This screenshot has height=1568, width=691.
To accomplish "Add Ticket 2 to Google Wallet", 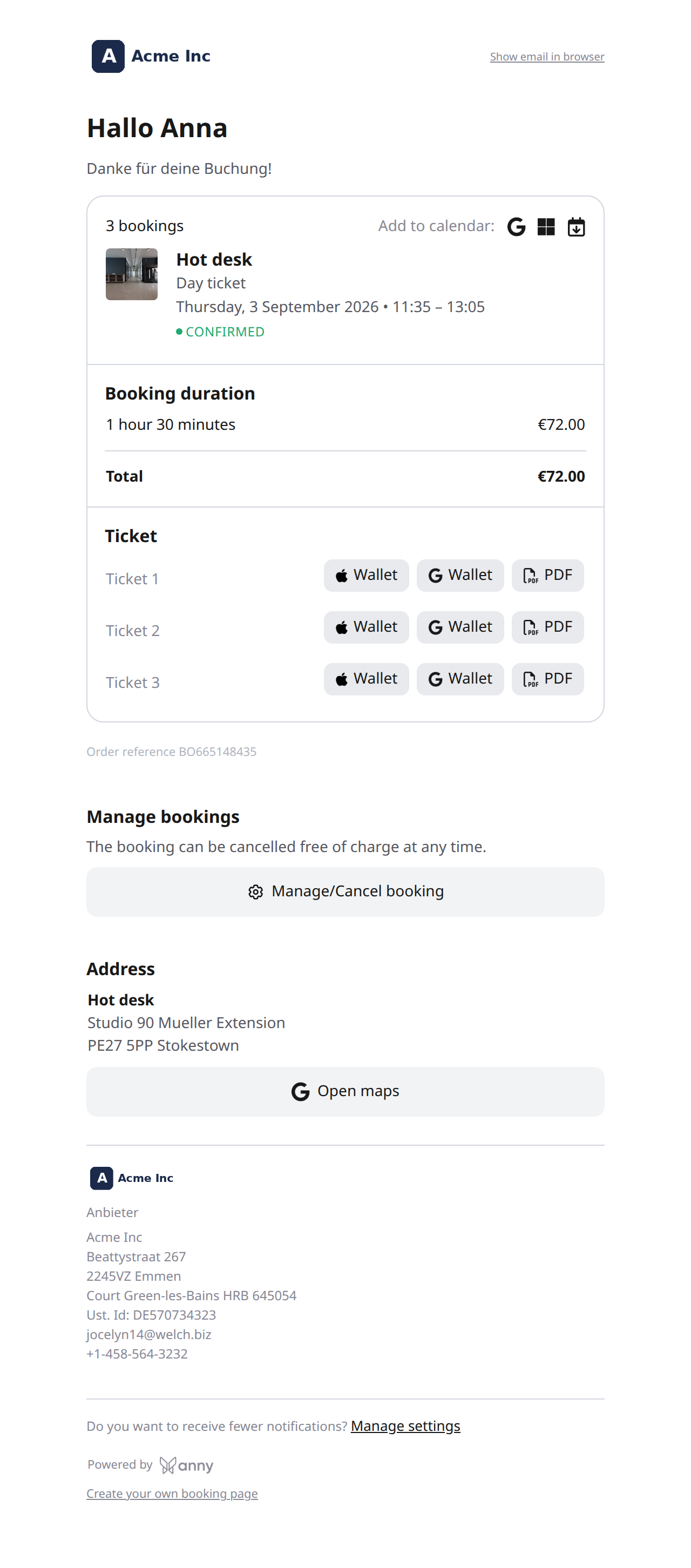I will [x=459, y=627].
